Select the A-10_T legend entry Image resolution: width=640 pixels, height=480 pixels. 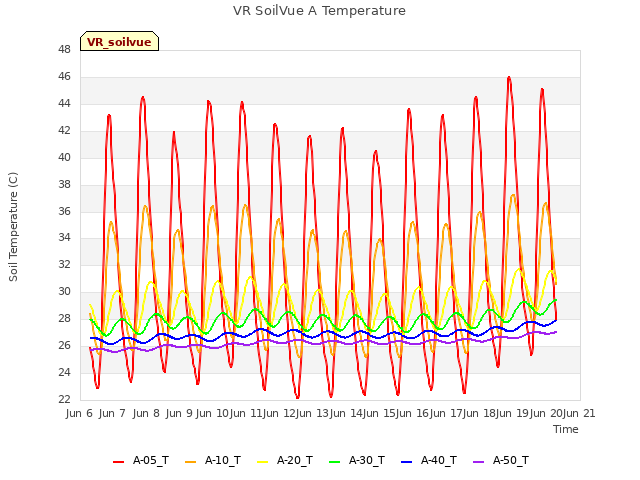(213, 460)
